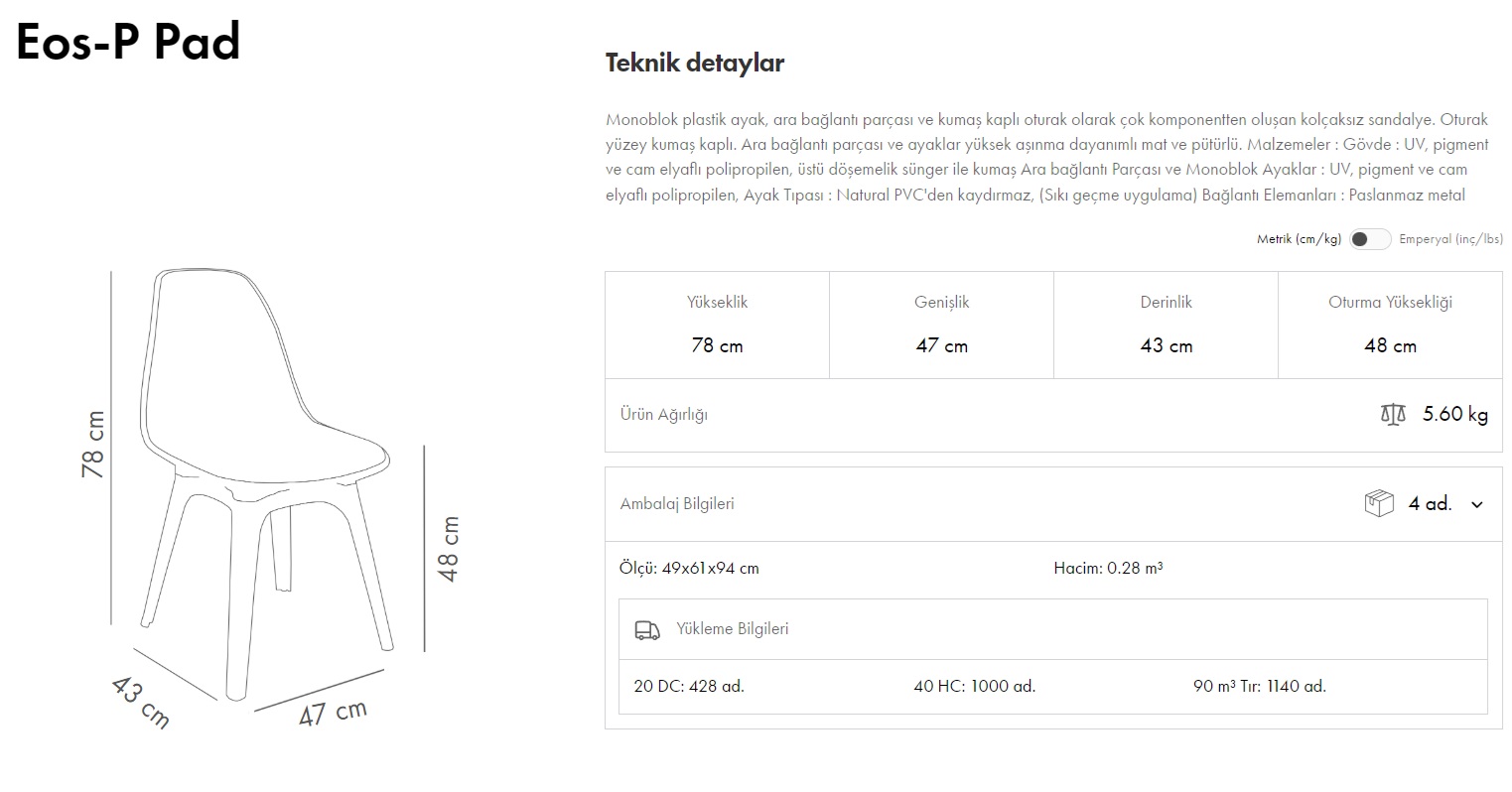The image size is (1512, 792).
Task: Expand the chevron next to 4 ad.
Action: pyautogui.click(x=1477, y=504)
